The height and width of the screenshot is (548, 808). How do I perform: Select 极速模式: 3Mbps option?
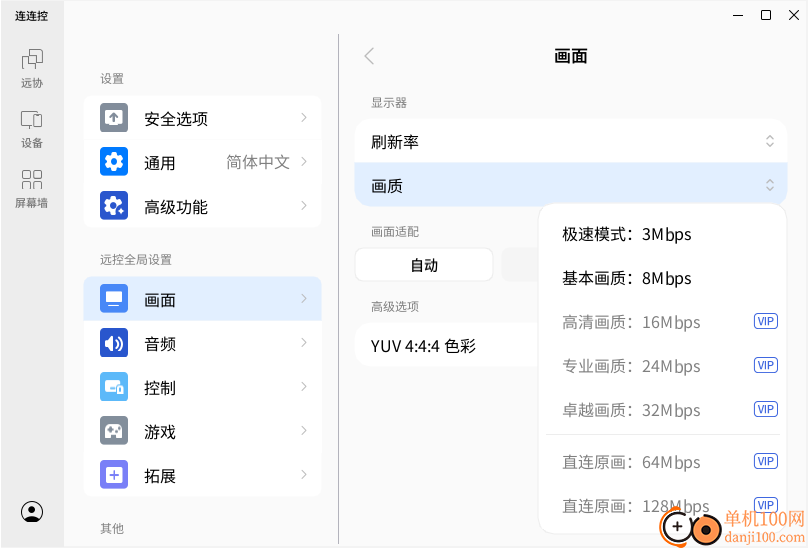click(x=663, y=235)
